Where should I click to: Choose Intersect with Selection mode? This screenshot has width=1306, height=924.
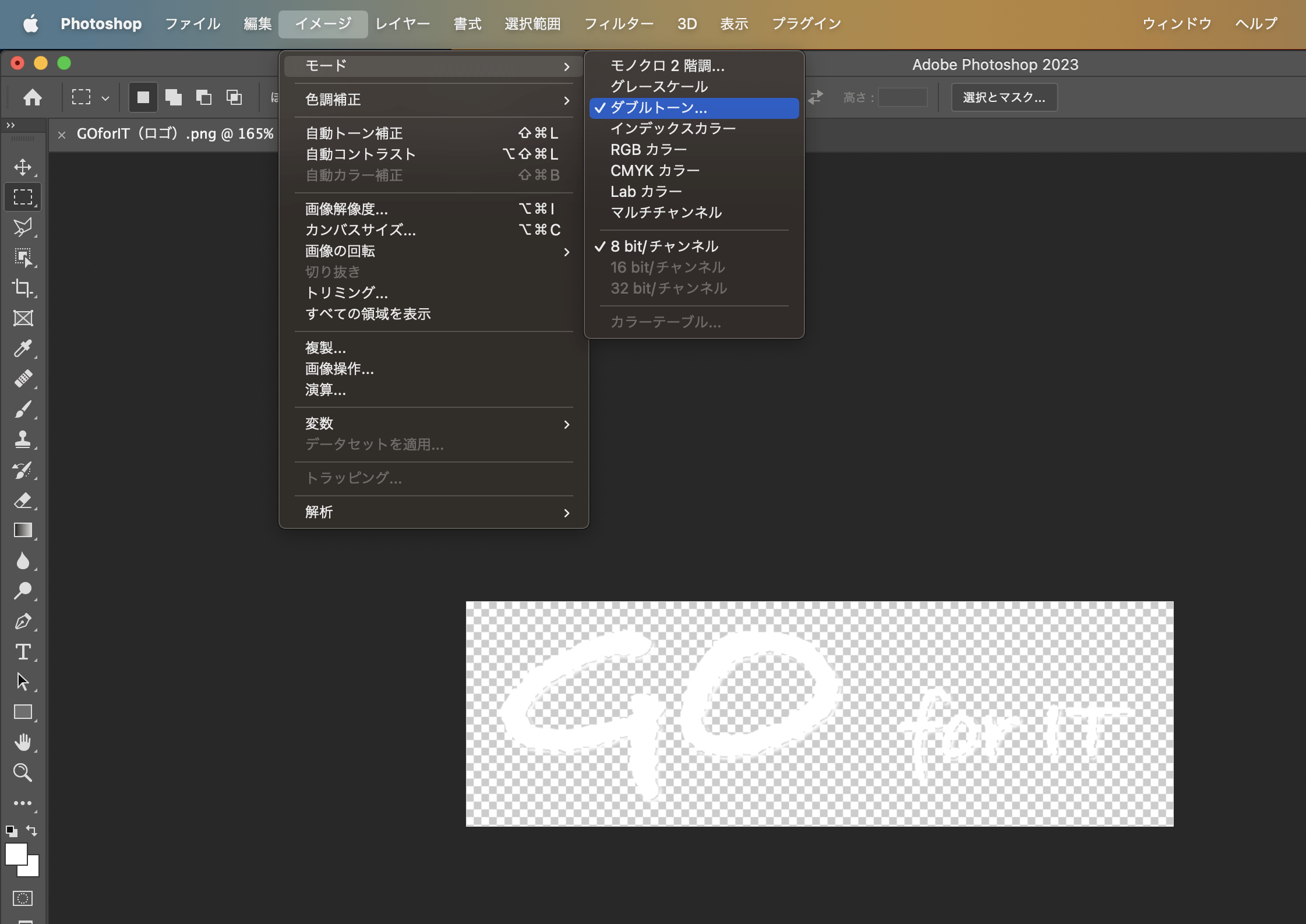234,97
